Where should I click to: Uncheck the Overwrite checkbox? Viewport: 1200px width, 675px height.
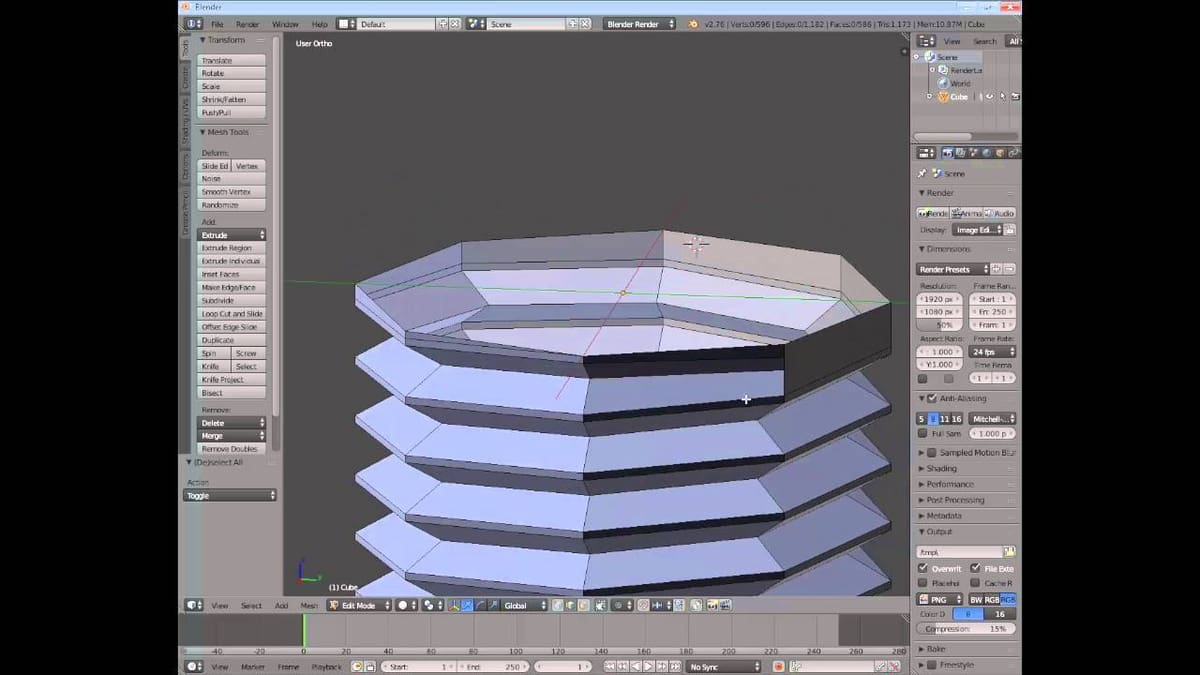coord(922,568)
